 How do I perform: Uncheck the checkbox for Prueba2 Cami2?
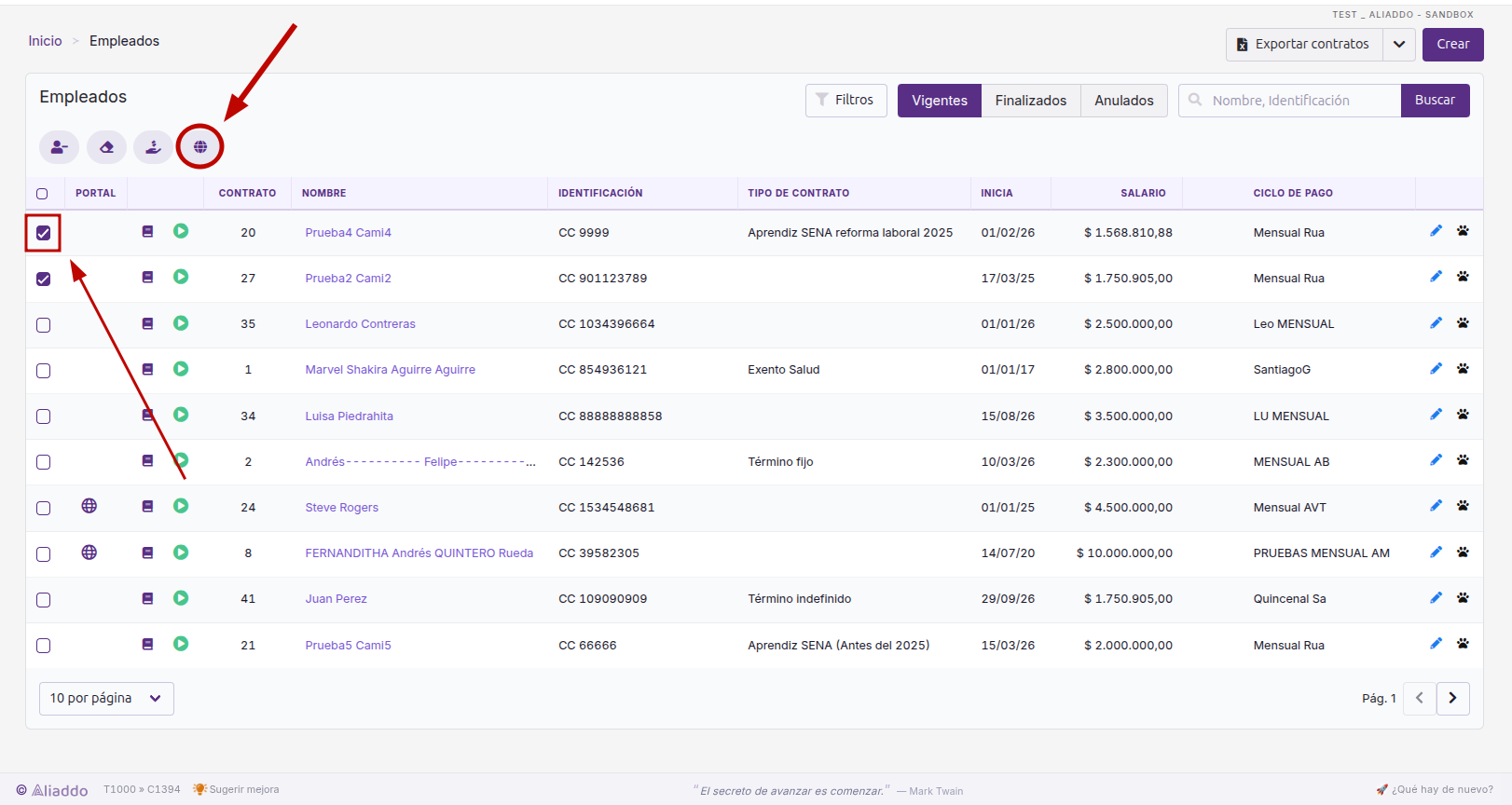pos(43,279)
